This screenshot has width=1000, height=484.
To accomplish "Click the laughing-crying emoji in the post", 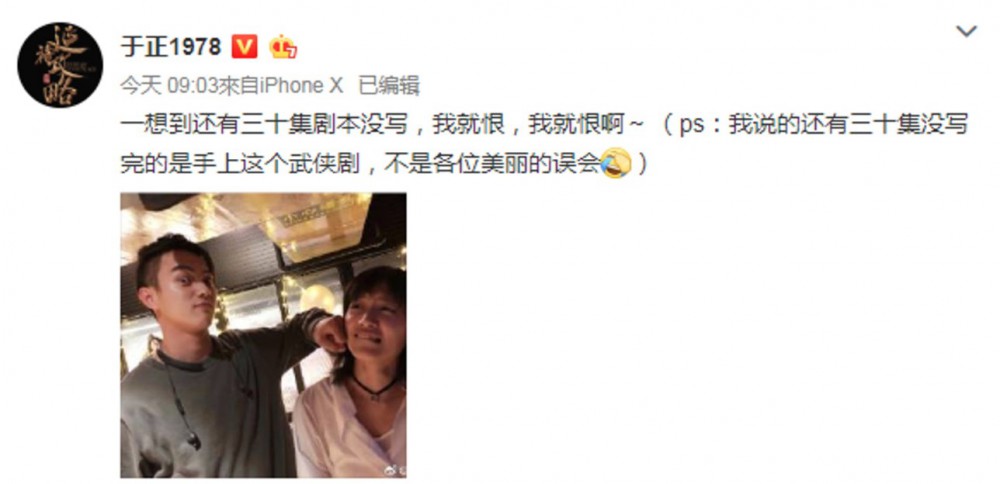I will click(x=615, y=163).
